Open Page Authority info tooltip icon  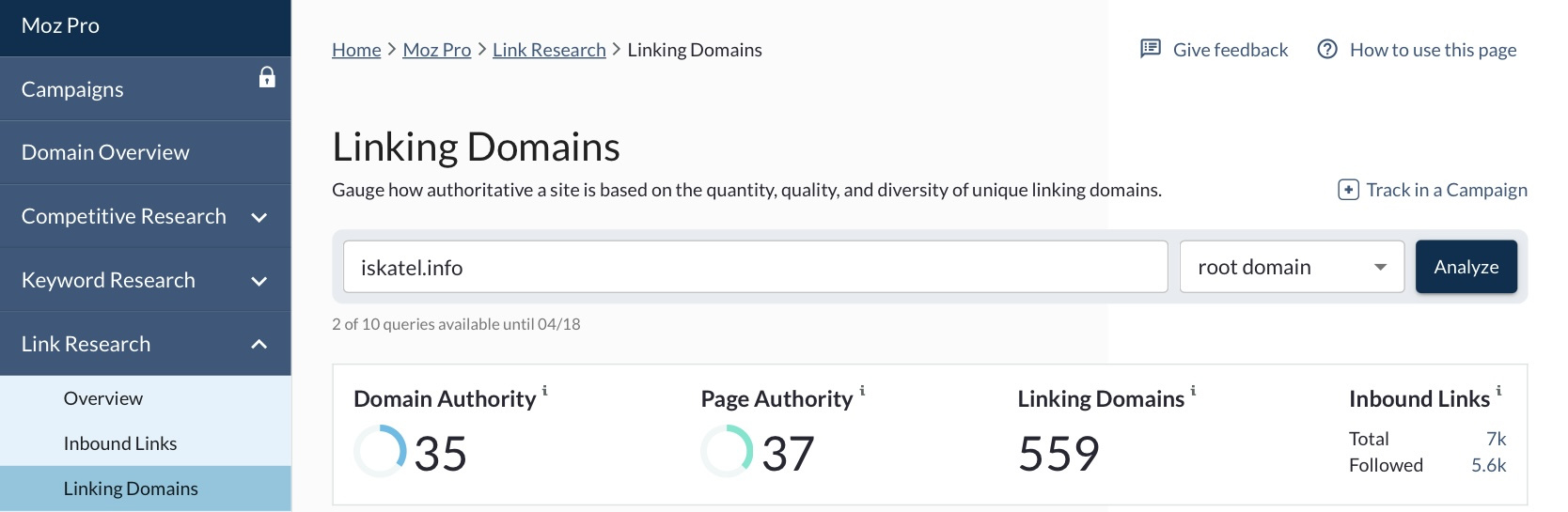(x=862, y=390)
